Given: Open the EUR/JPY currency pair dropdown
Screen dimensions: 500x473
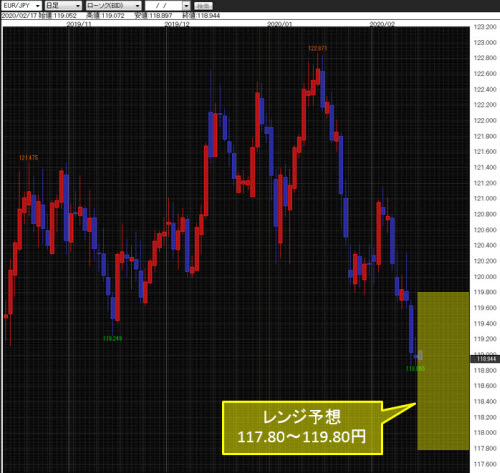Looking at the screenshot, I should (x=22, y=6).
